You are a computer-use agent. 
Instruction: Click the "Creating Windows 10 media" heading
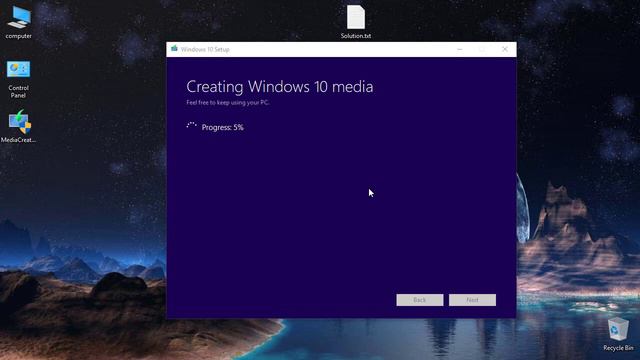tap(280, 87)
